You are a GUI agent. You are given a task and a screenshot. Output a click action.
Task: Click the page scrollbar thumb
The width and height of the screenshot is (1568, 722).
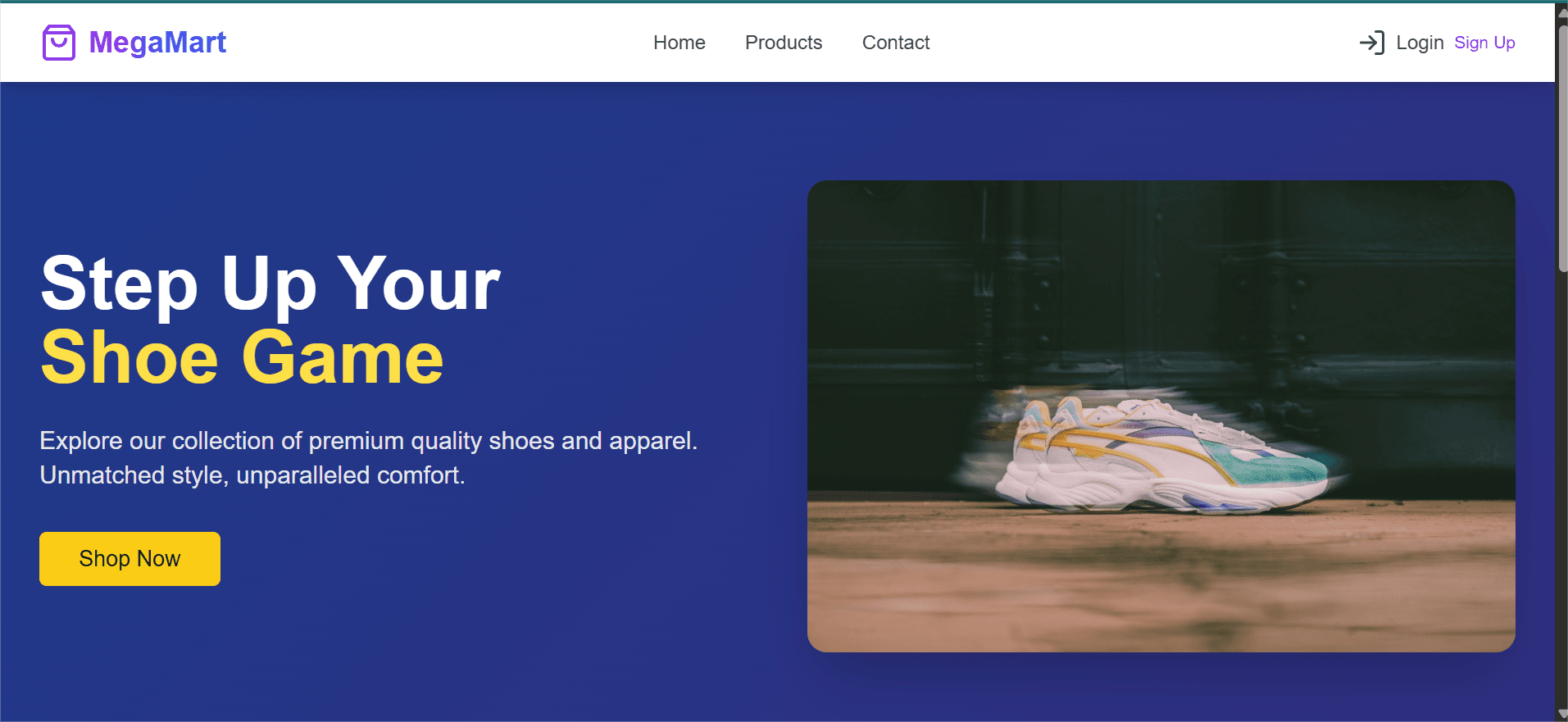click(x=1562, y=148)
